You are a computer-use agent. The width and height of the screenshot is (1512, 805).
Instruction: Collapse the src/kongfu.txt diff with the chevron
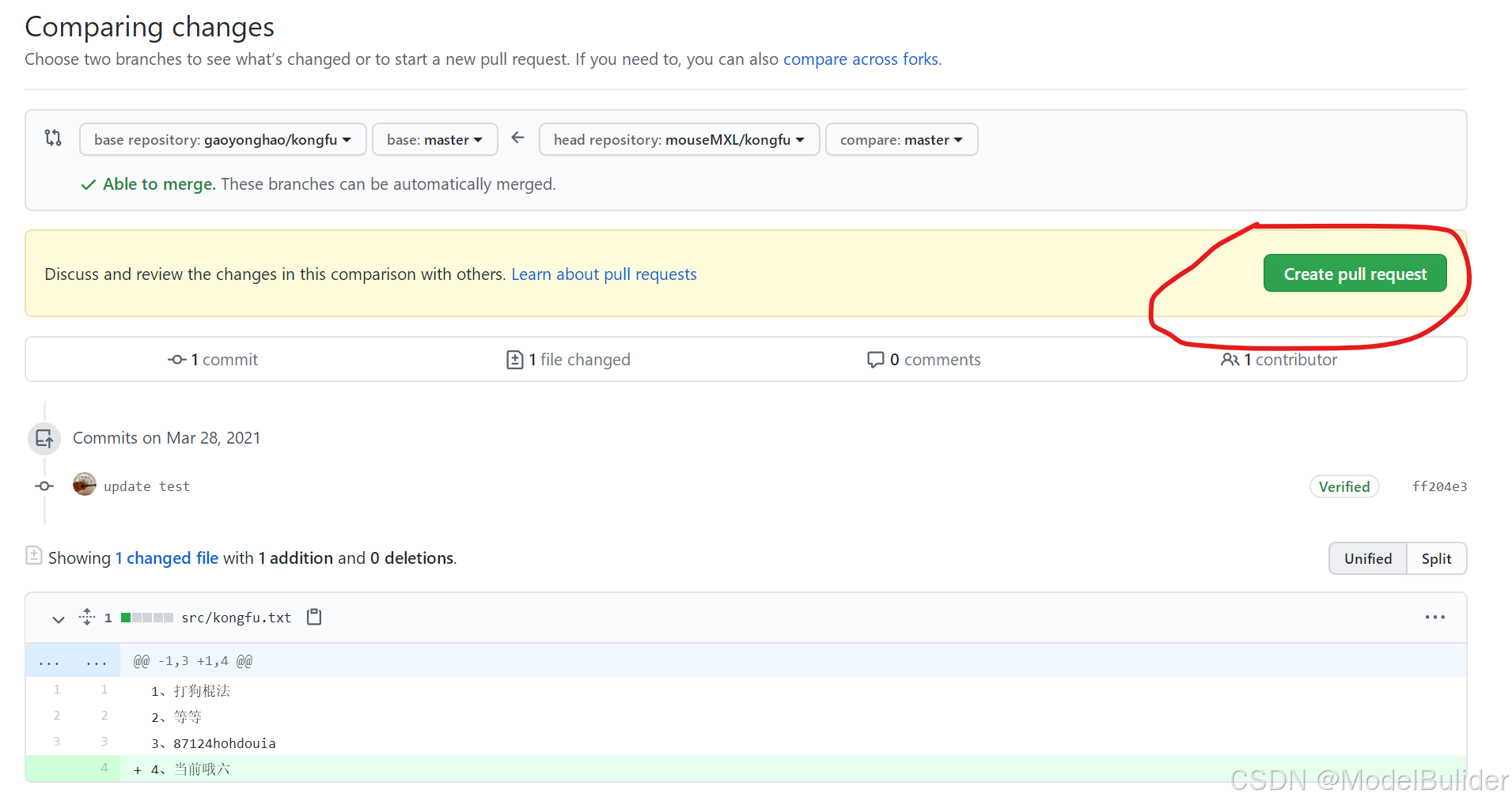click(58, 619)
